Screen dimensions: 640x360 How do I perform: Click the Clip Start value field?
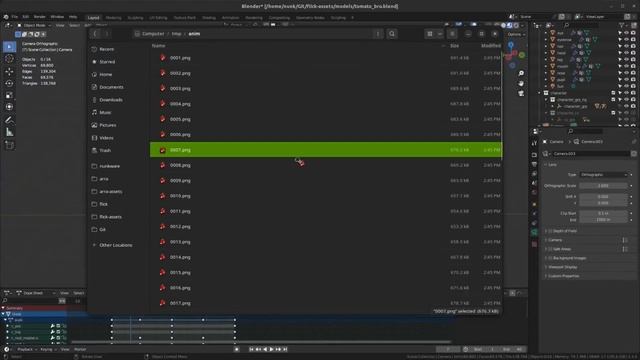click(x=603, y=213)
